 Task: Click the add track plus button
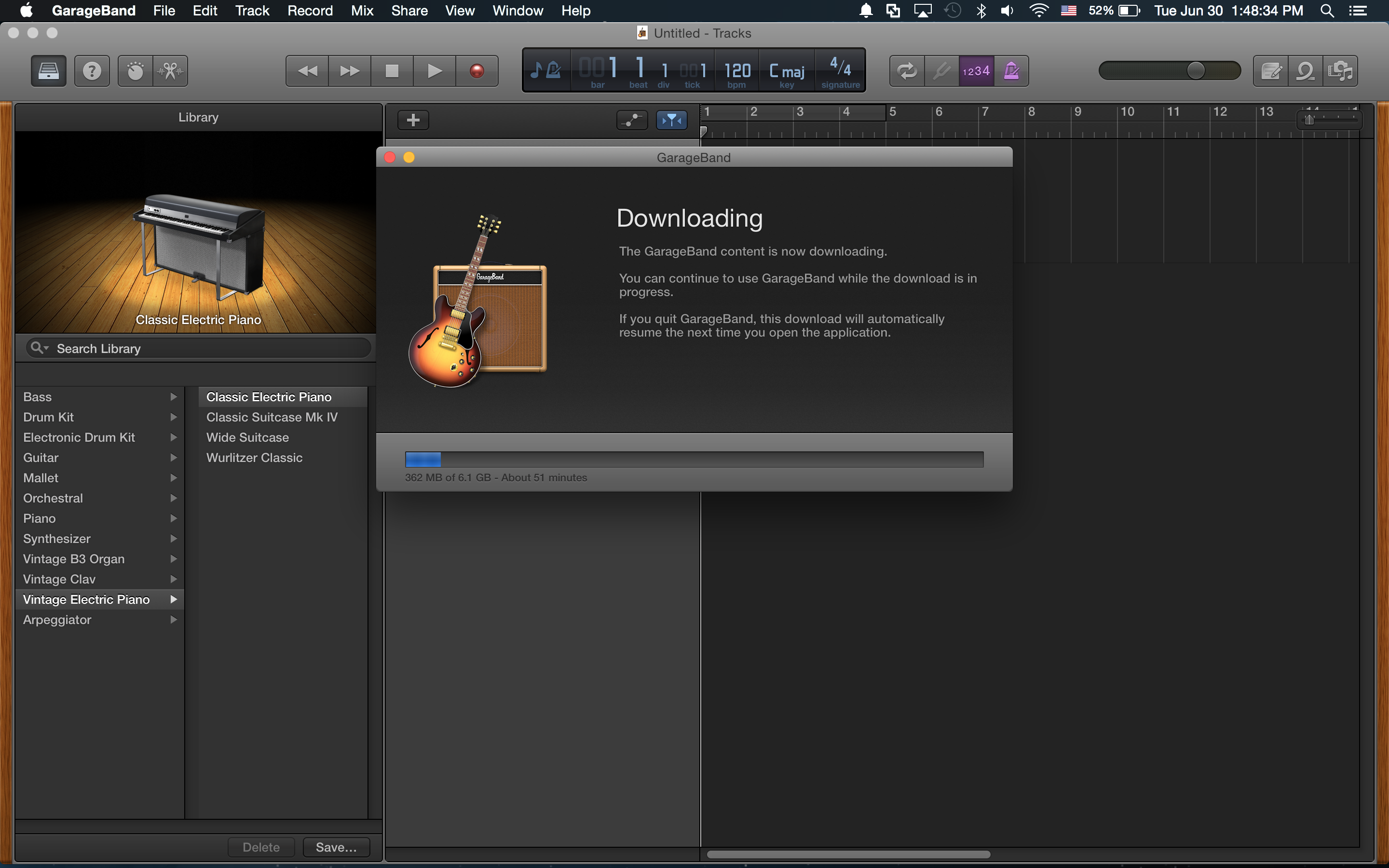coord(413,120)
